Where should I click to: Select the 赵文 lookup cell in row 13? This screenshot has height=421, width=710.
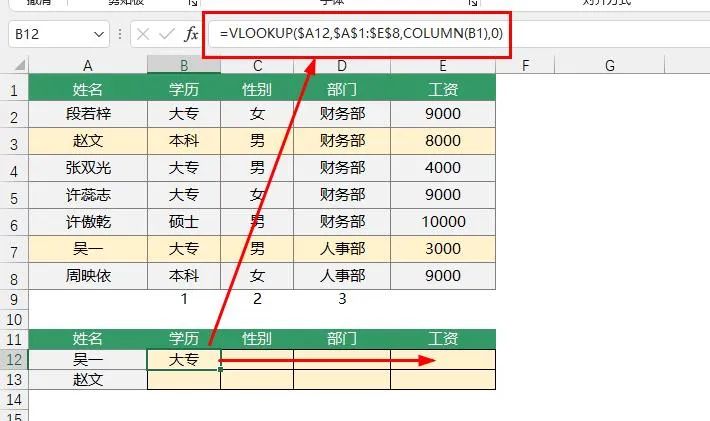pyautogui.click(x=88, y=379)
